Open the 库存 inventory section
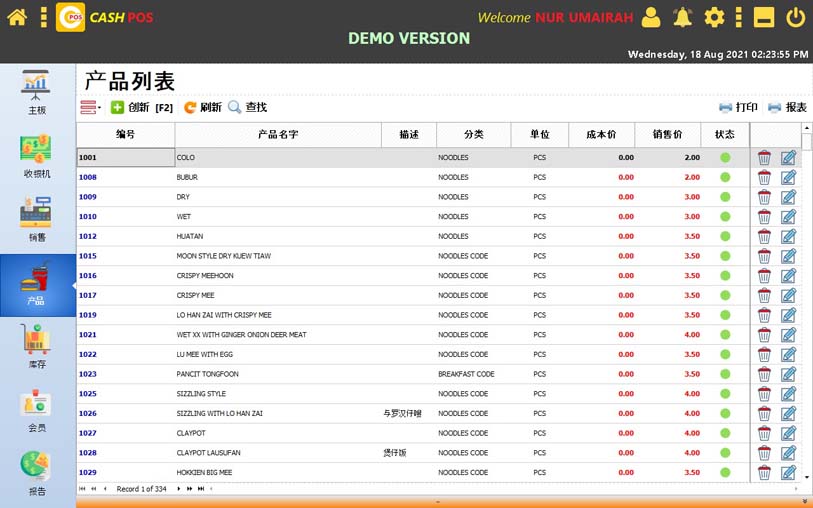Screen dimensions: 813x508 [36, 346]
